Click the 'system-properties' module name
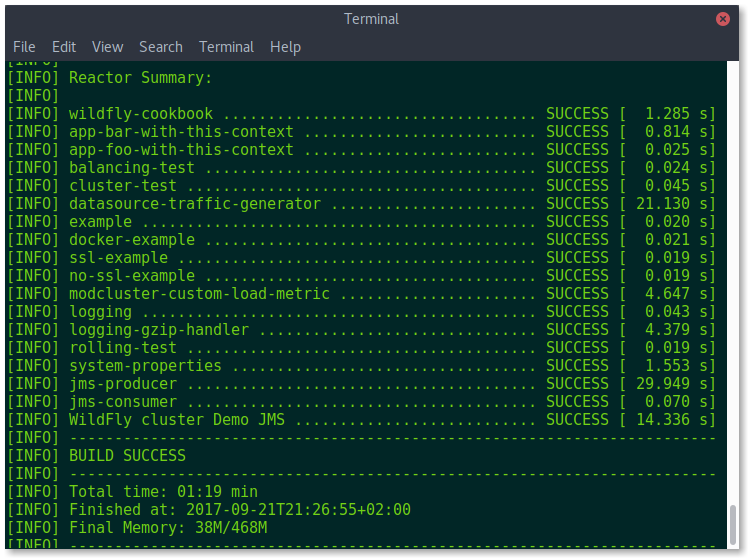Screen dimensions: 748x558 (x=145, y=366)
